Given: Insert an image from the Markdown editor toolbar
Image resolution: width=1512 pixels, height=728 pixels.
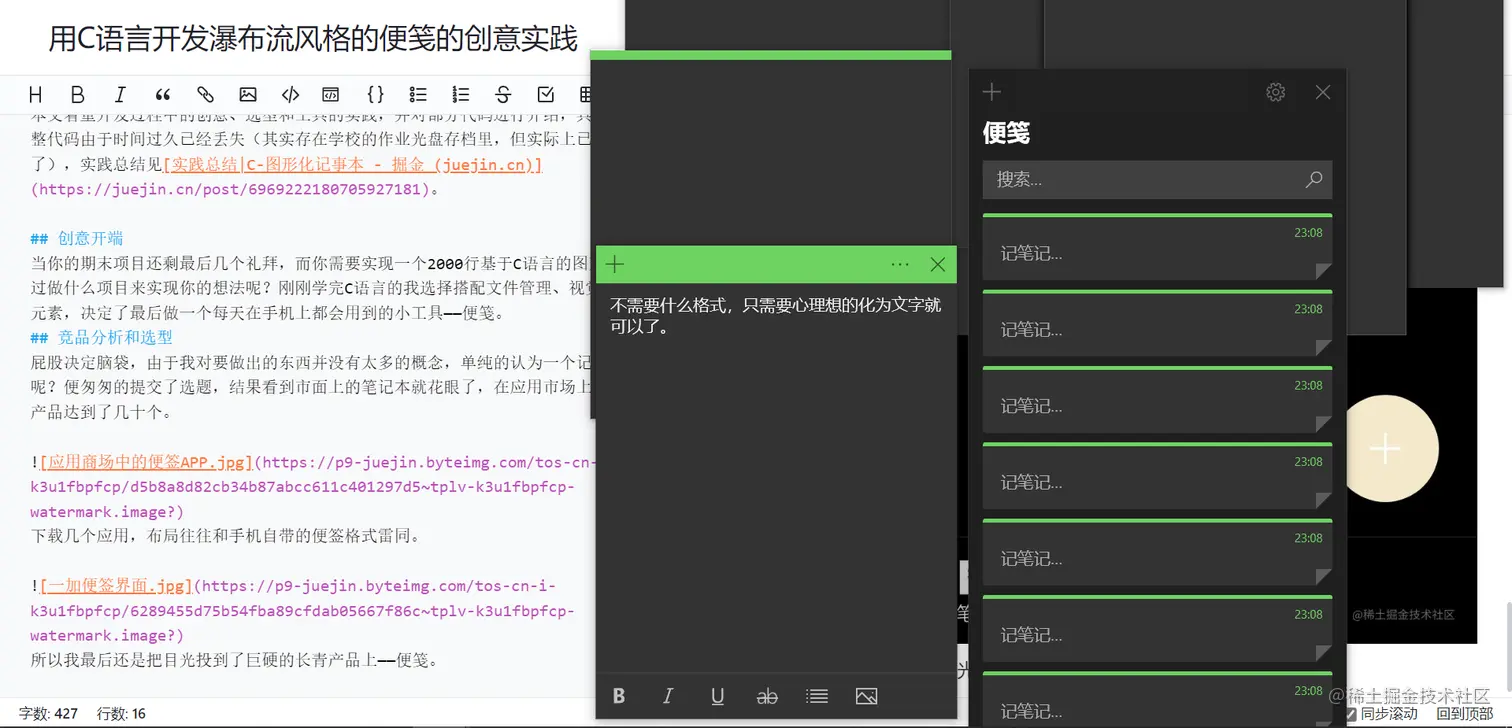Looking at the screenshot, I should pyautogui.click(x=248, y=95).
